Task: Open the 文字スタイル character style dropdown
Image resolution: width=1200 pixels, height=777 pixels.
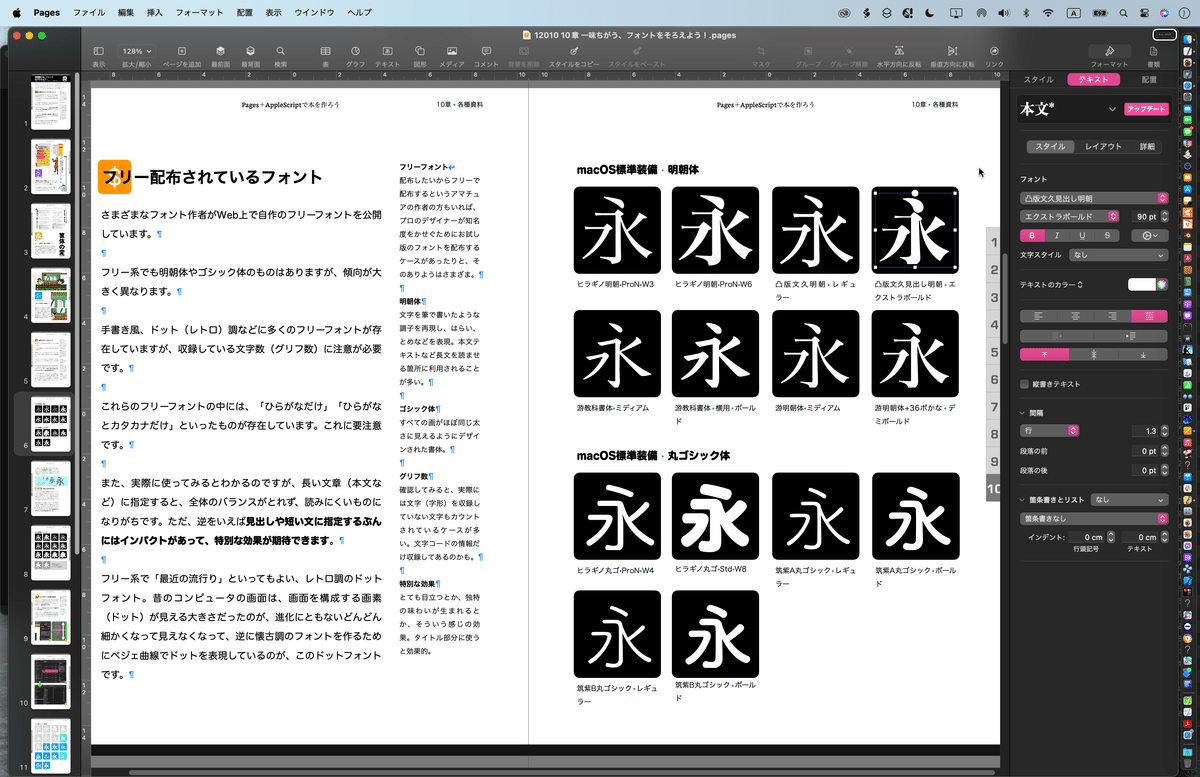Action: [1118, 255]
